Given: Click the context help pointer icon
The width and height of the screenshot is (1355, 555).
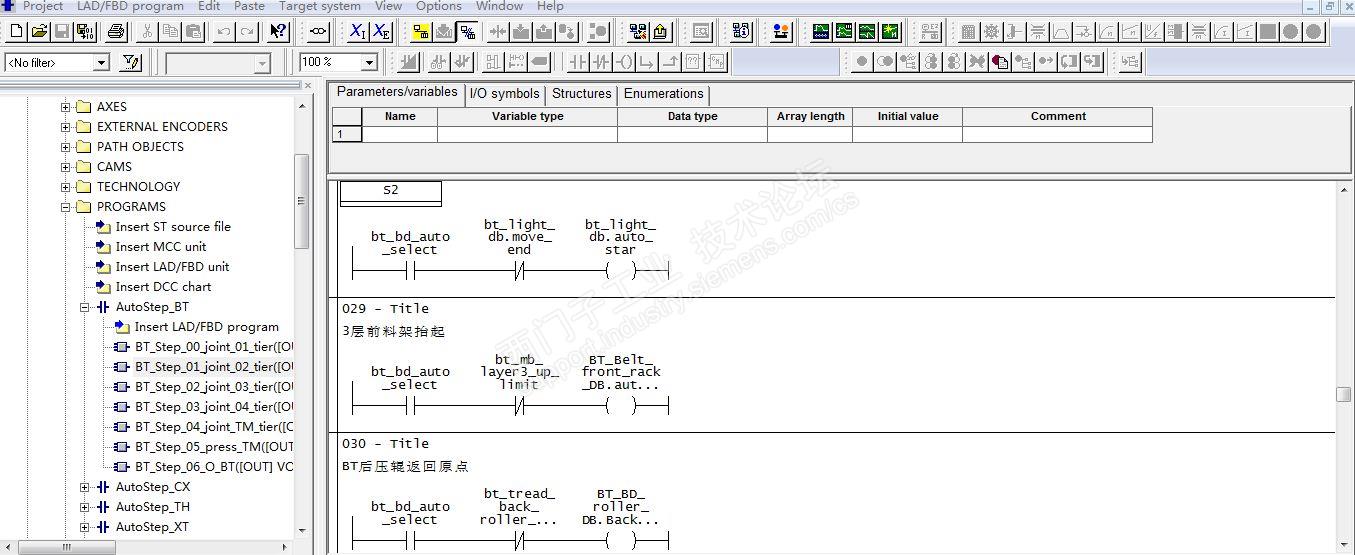Looking at the screenshot, I should tap(278, 32).
